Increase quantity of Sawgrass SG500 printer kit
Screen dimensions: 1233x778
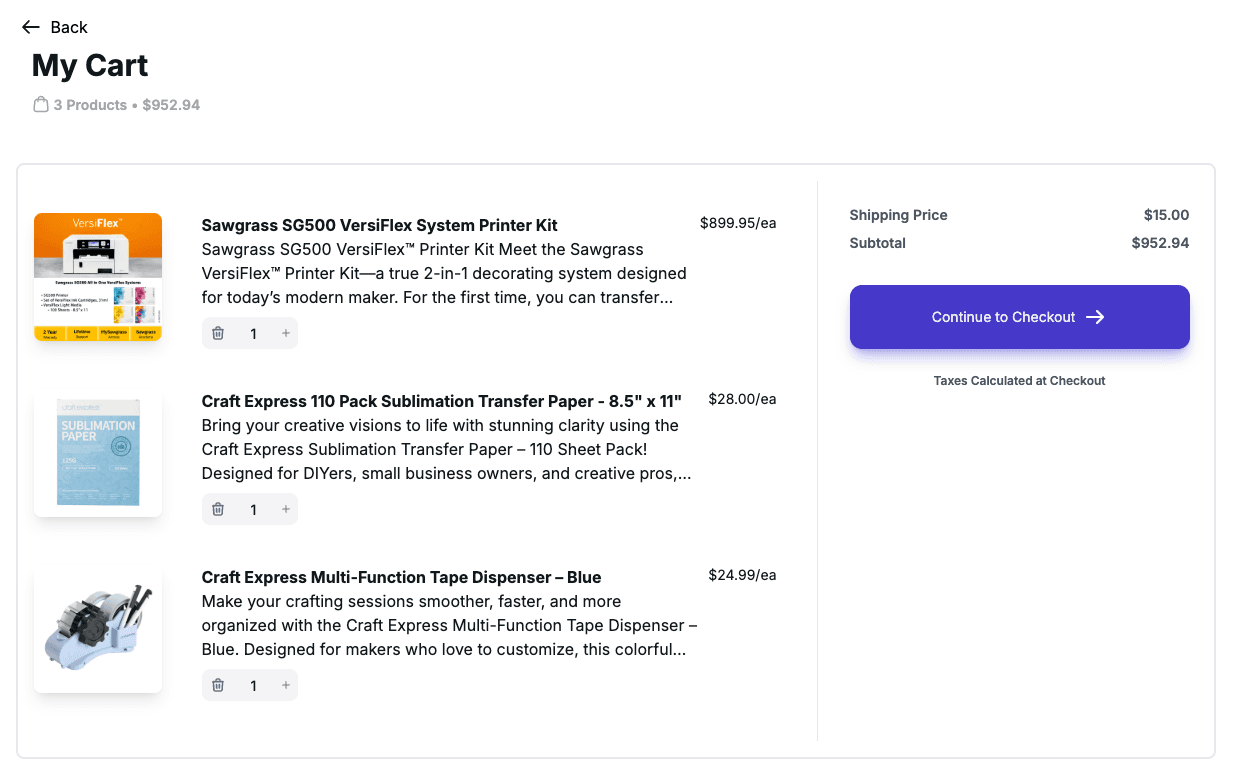(286, 333)
